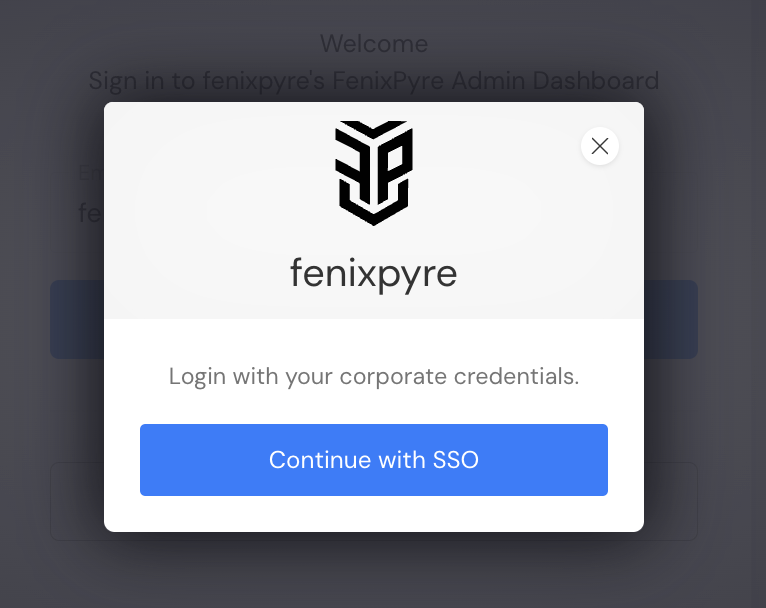The height and width of the screenshot is (608, 766).
Task: Click the Welcome heading behind the dialog
Action: [x=373, y=44]
